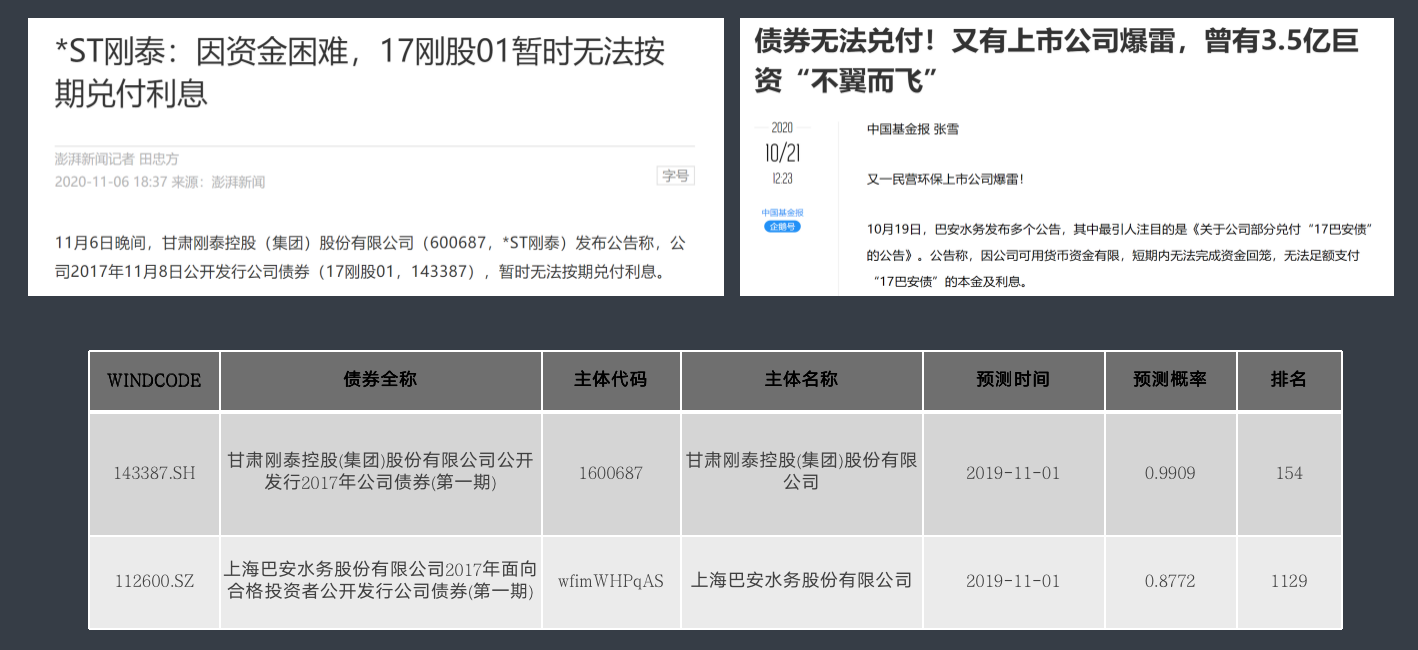The width and height of the screenshot is (1418, 650).
Task: Click byline 中国基金报 张雪
Action: point(913,130)
